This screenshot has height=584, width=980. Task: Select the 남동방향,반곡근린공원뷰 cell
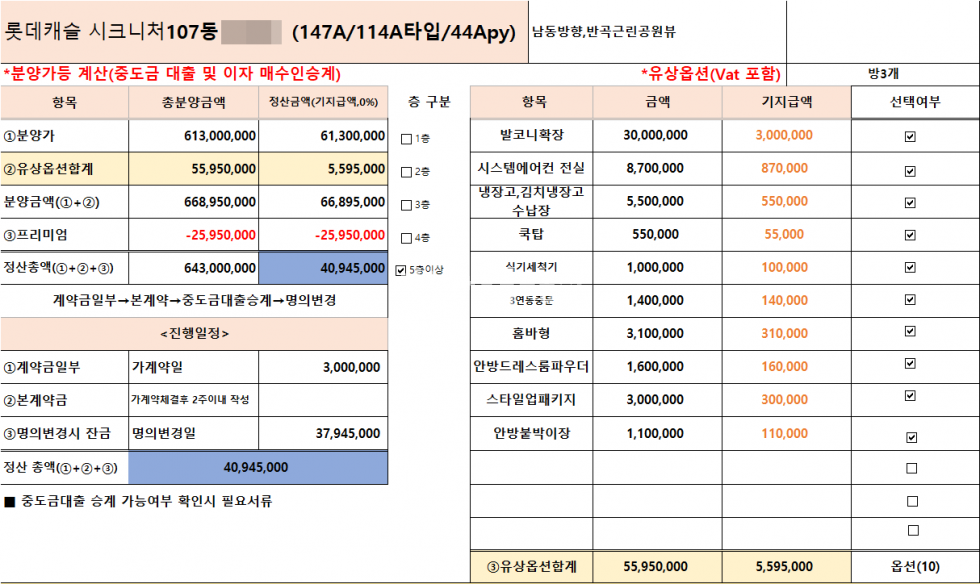click(x=658, y=32)
